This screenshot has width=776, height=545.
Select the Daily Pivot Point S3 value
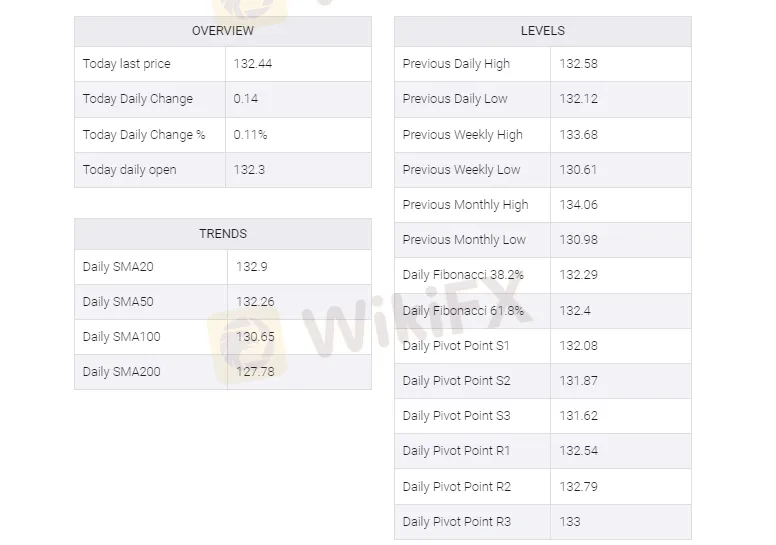tap(579, 416)
